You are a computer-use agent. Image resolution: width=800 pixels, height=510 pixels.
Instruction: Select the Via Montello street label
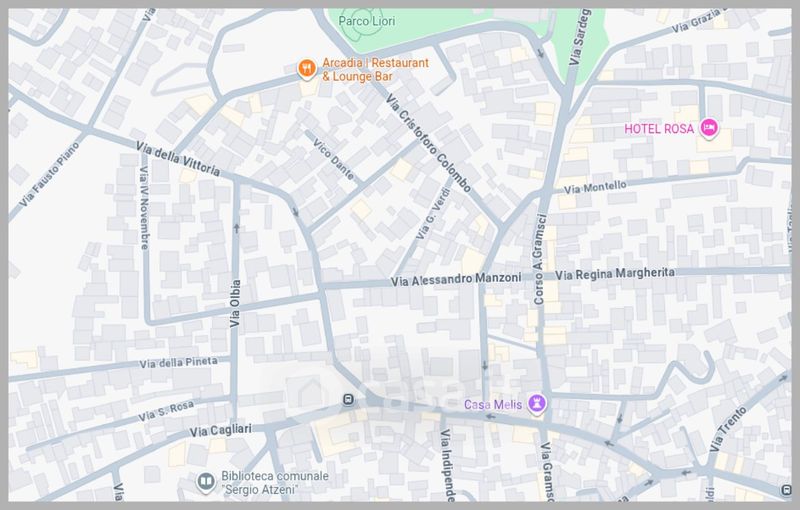click(x=595, y=186)
